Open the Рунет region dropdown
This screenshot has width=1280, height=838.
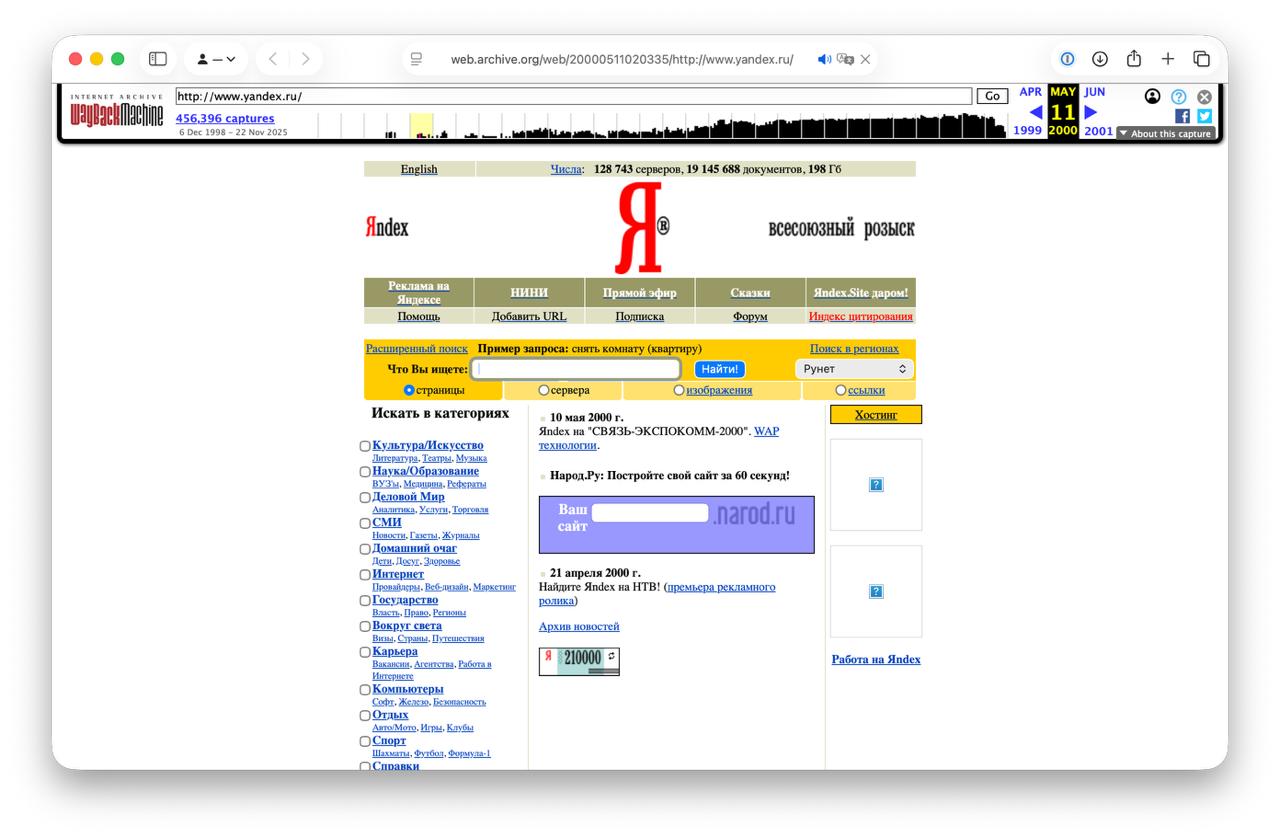coord(855,369)
